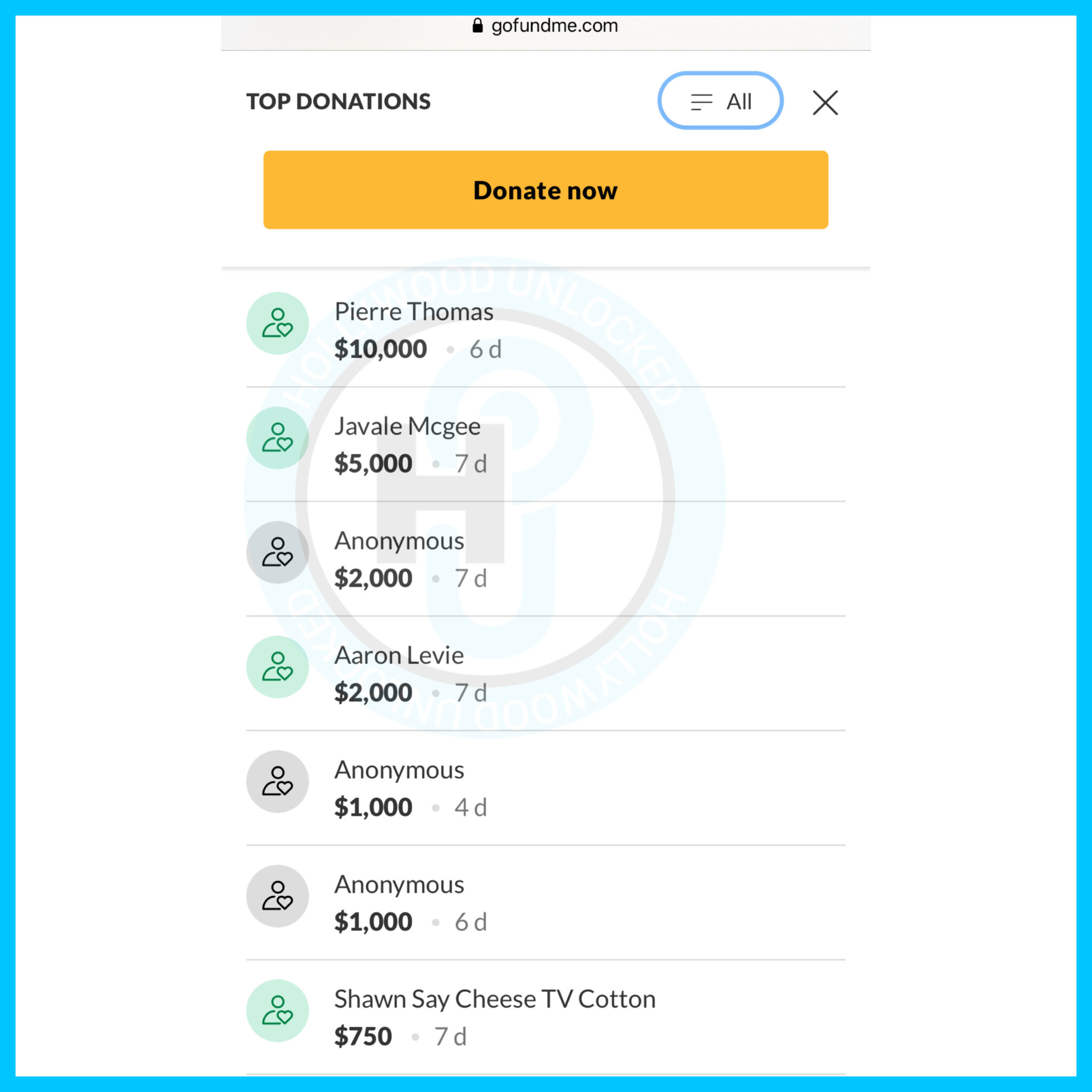Close the Top Donations panel
1092x1092 pixels.
[x=825, y=102]
